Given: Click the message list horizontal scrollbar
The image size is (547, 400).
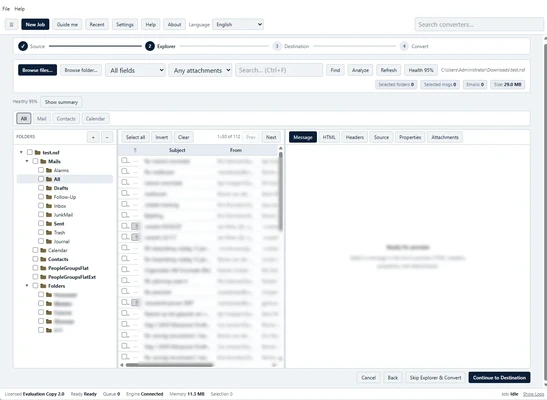Looking at the screenshot, I should [170, 365].
